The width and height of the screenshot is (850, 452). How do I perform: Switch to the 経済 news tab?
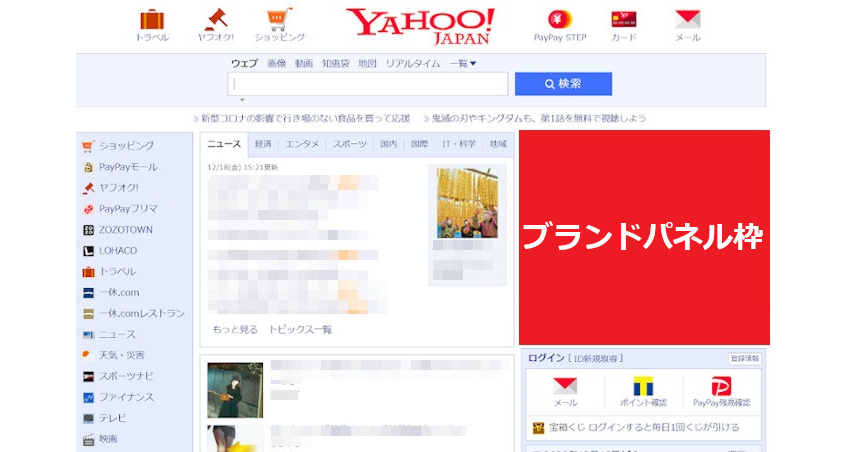[263, 144]
